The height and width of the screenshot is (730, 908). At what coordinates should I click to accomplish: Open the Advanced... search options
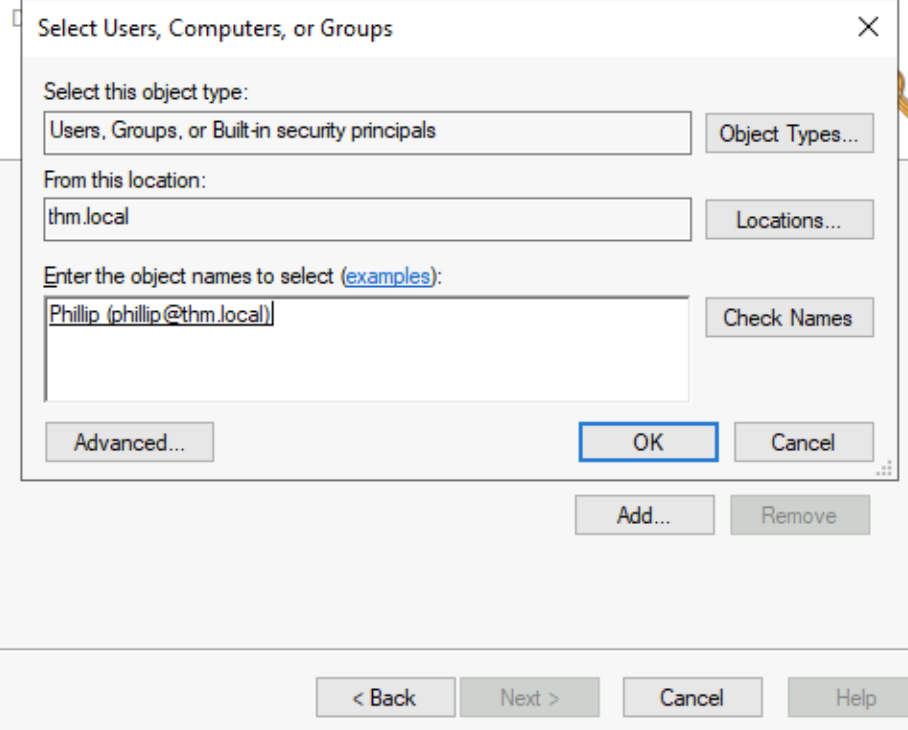[x=129, y=442]
